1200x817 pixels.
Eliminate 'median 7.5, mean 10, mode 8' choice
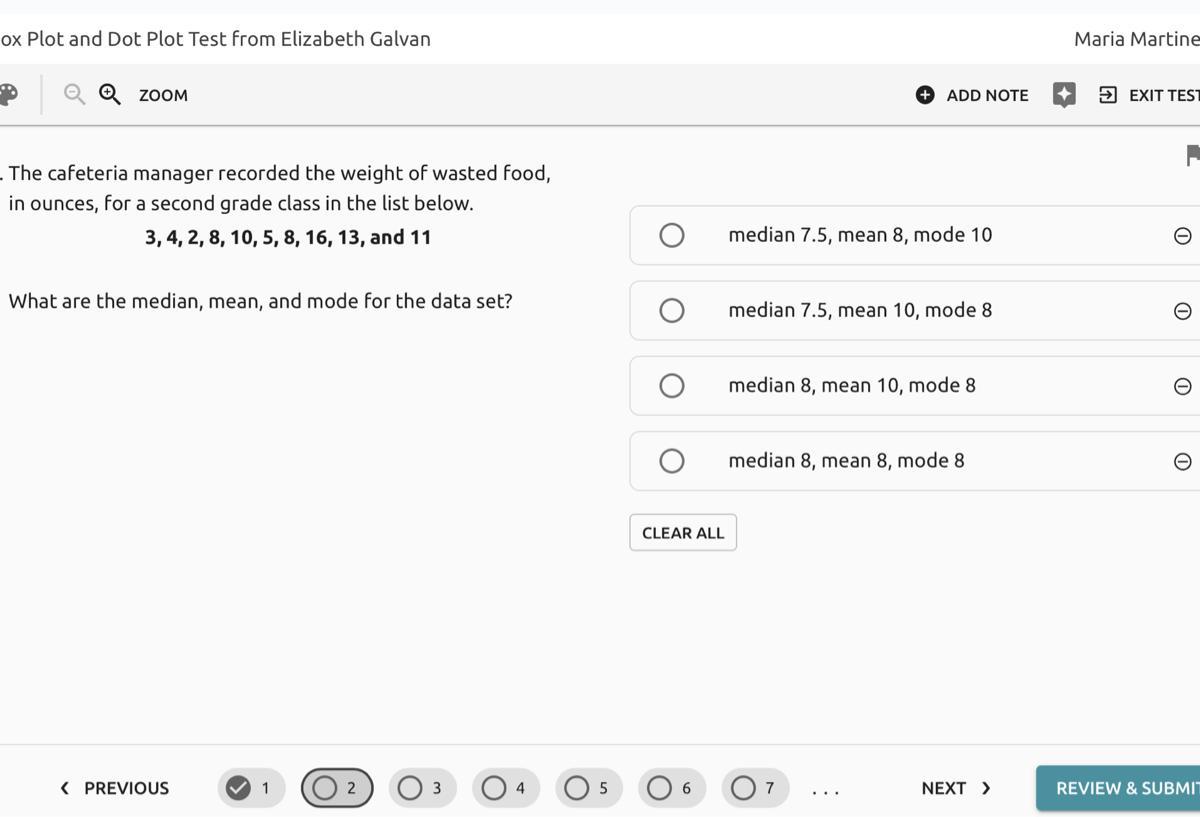pos(1182,311)
